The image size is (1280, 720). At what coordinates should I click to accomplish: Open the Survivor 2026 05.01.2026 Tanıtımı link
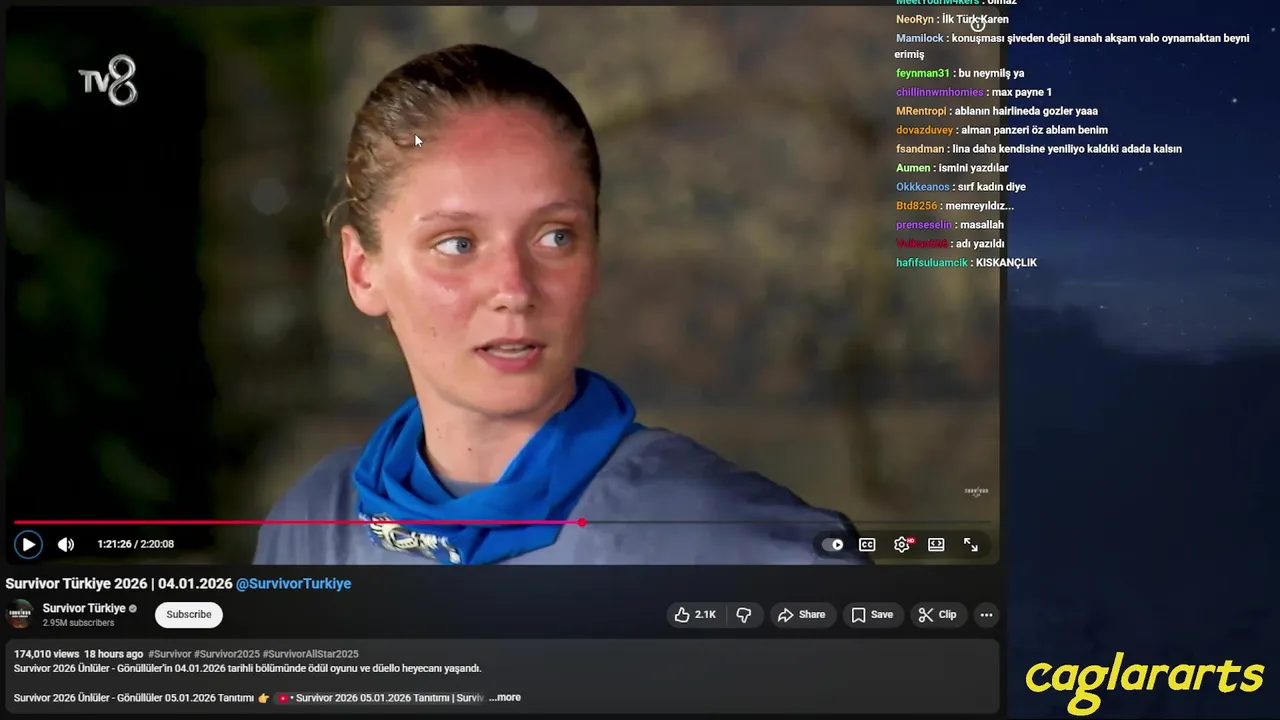pos(380,698)
